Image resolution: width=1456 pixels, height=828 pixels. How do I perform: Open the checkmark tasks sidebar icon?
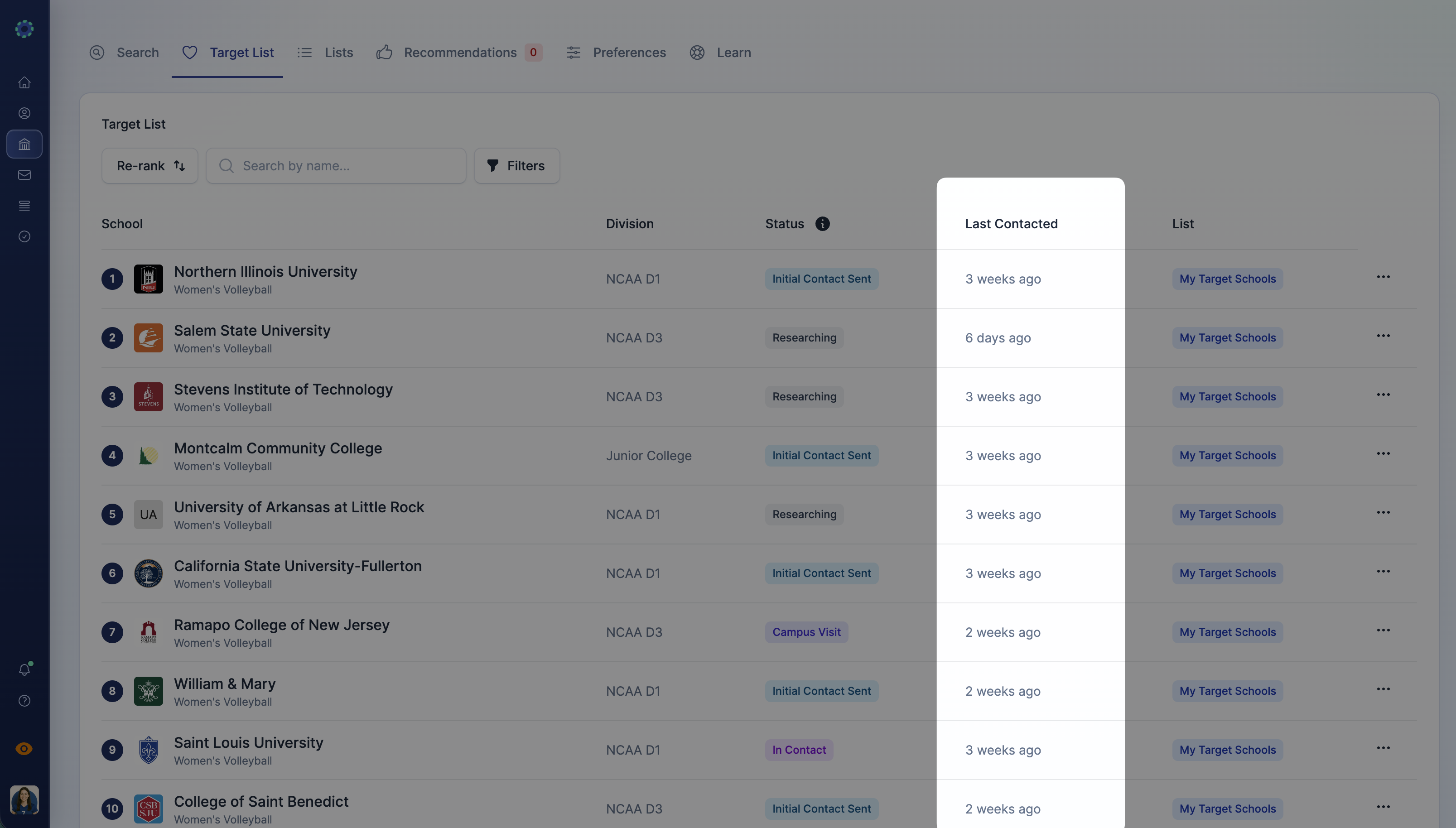[24, 236]
